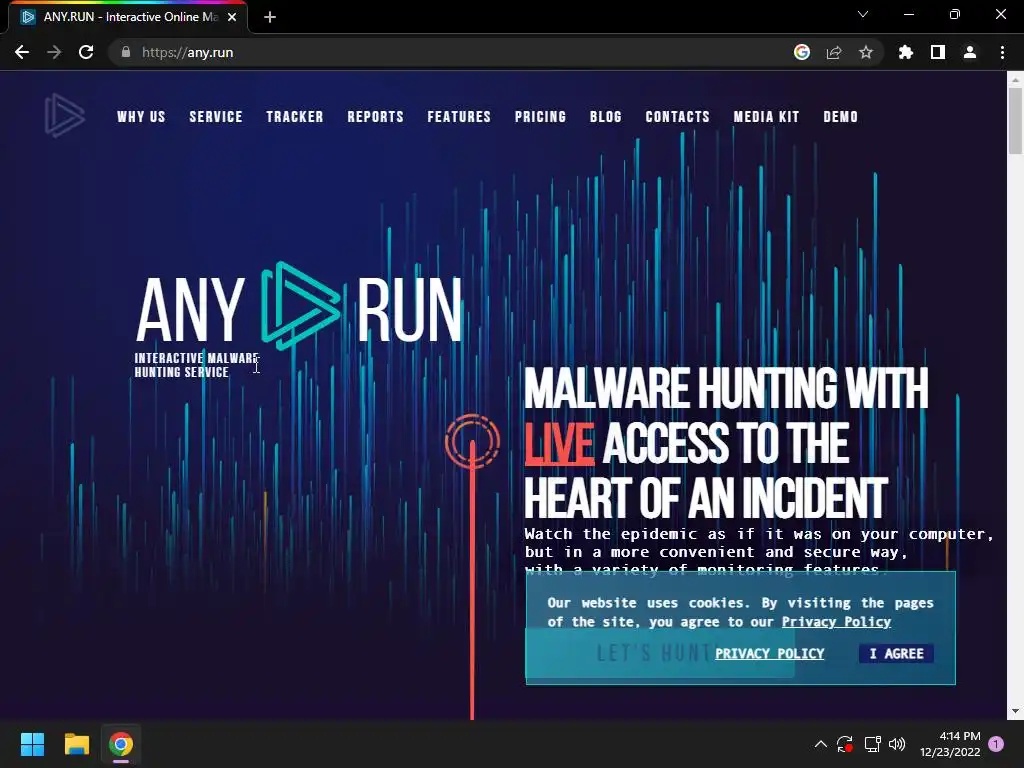Click the page vertical scrollbar thumb
The width and height of the screenshot is (1024, 768).
click(x=1015, y=121)
